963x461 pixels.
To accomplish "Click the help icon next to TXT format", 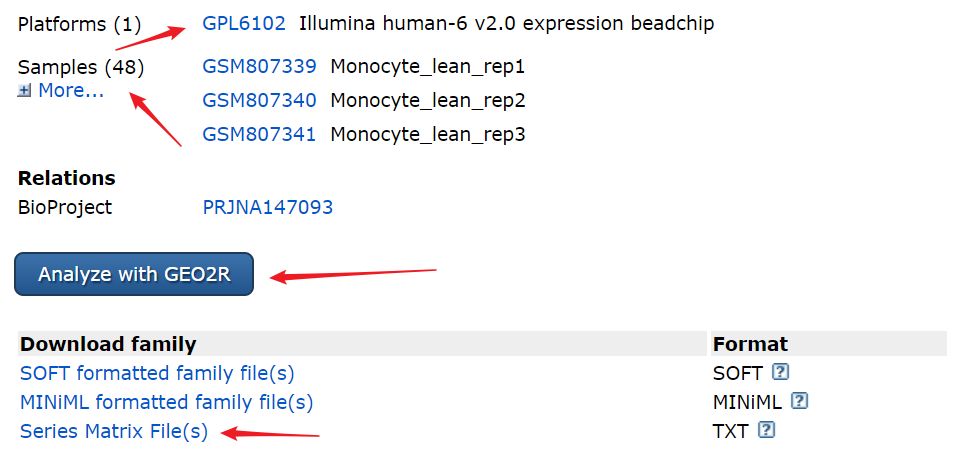I will tap(766, 430).
